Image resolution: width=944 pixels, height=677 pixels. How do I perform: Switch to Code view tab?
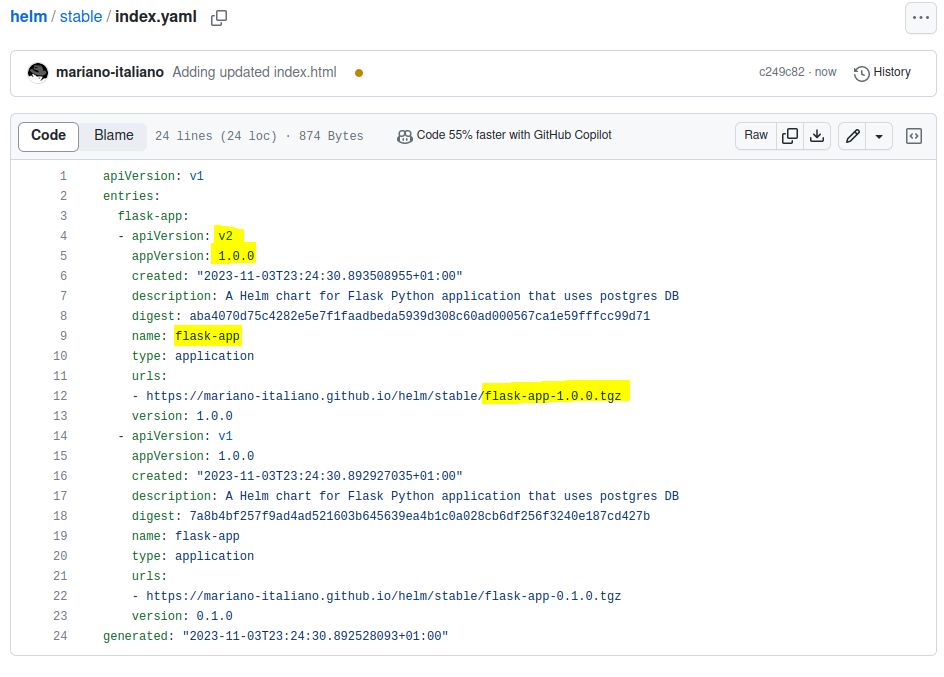tap(48, 136)
